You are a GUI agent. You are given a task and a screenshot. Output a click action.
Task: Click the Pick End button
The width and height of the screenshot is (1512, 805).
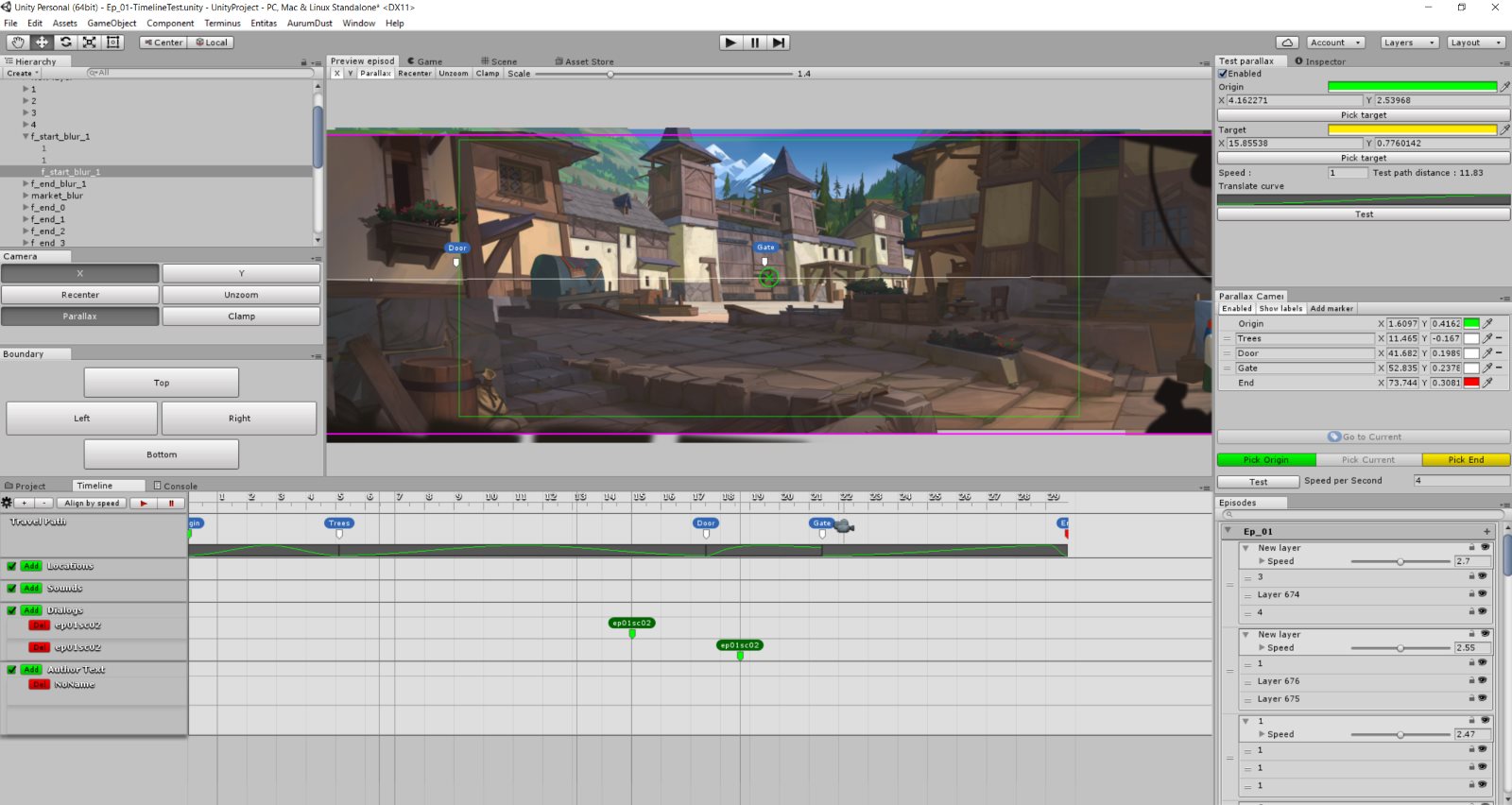tap(1466, 460)
